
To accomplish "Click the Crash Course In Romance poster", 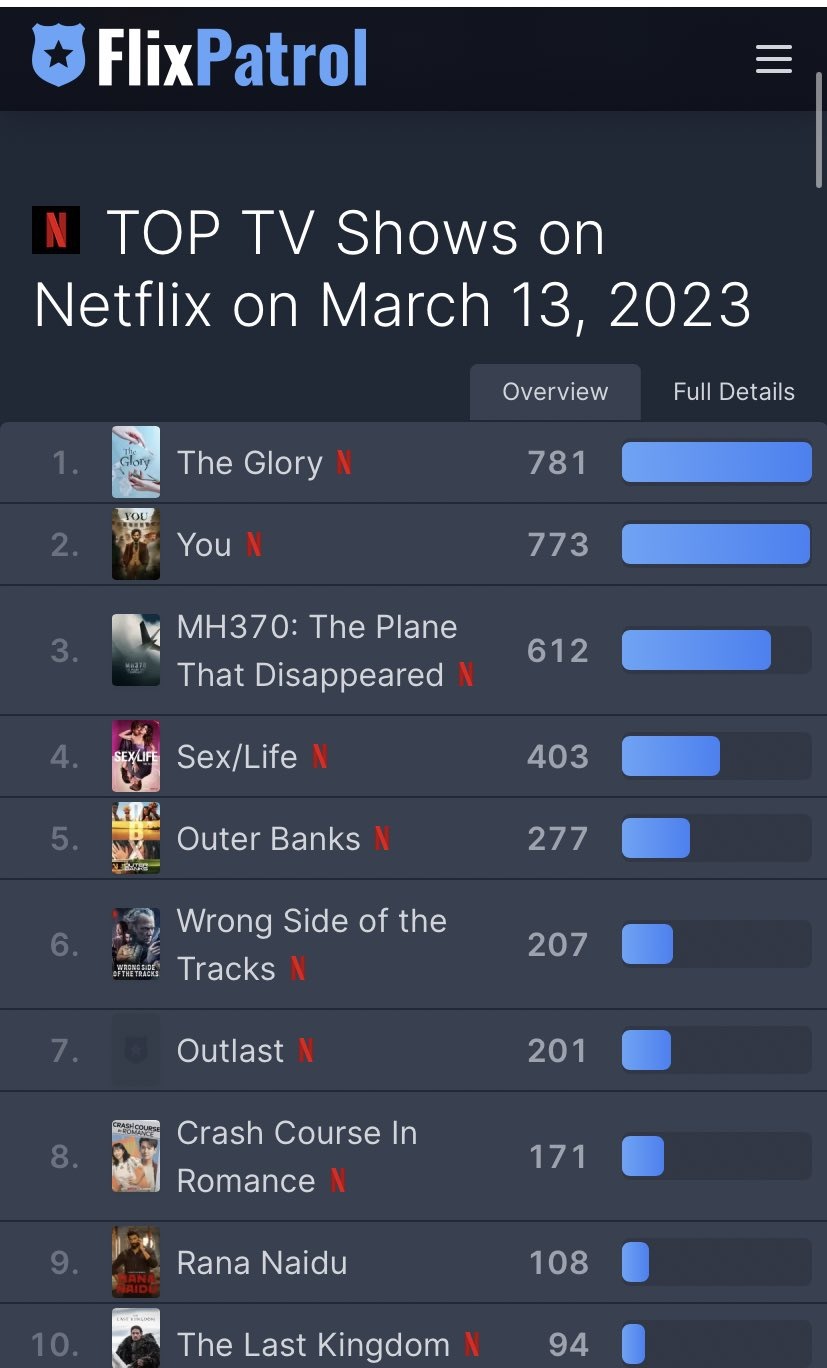I will tap(136, 1157).
